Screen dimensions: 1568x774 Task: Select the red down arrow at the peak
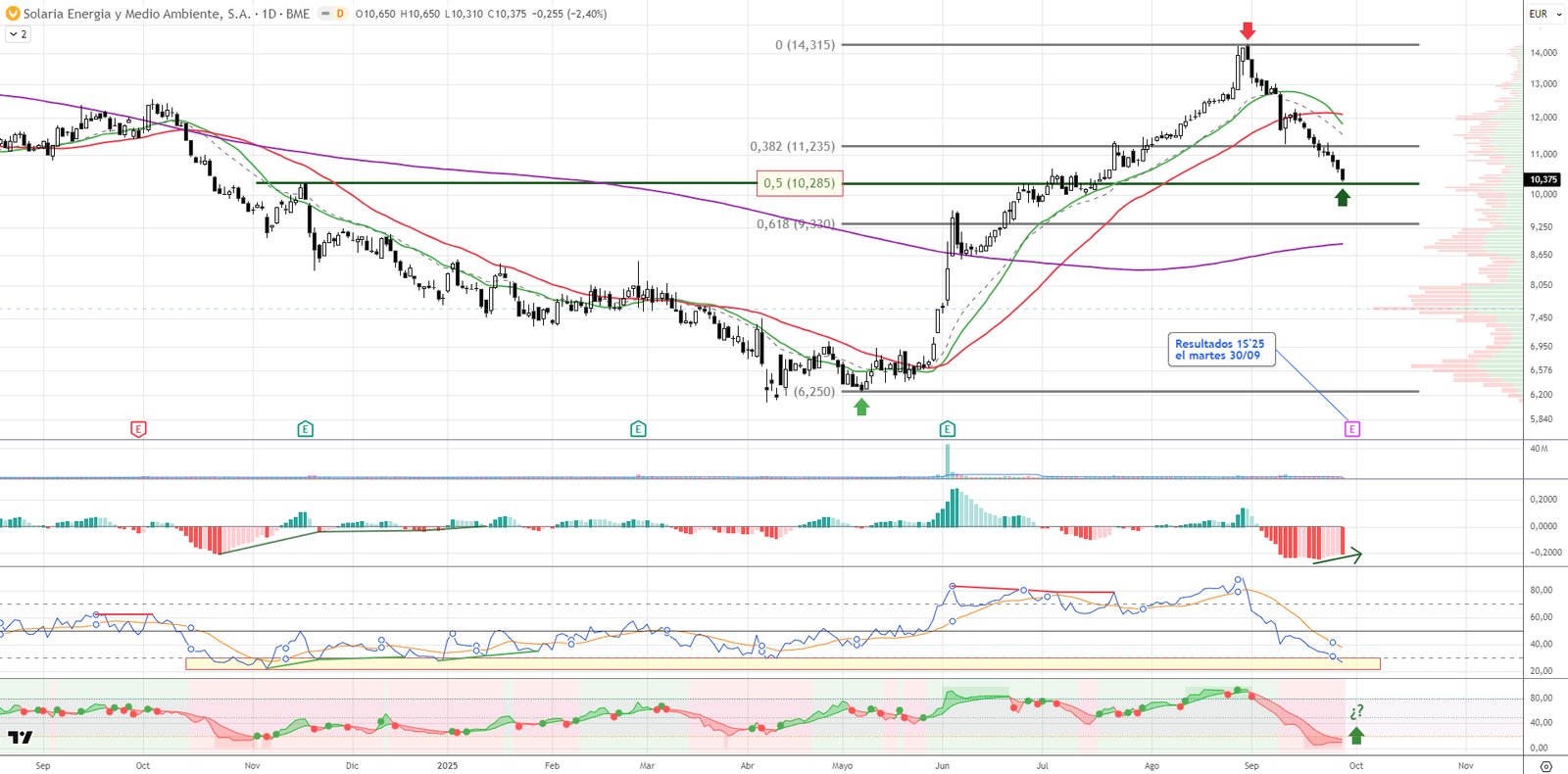1247,30
